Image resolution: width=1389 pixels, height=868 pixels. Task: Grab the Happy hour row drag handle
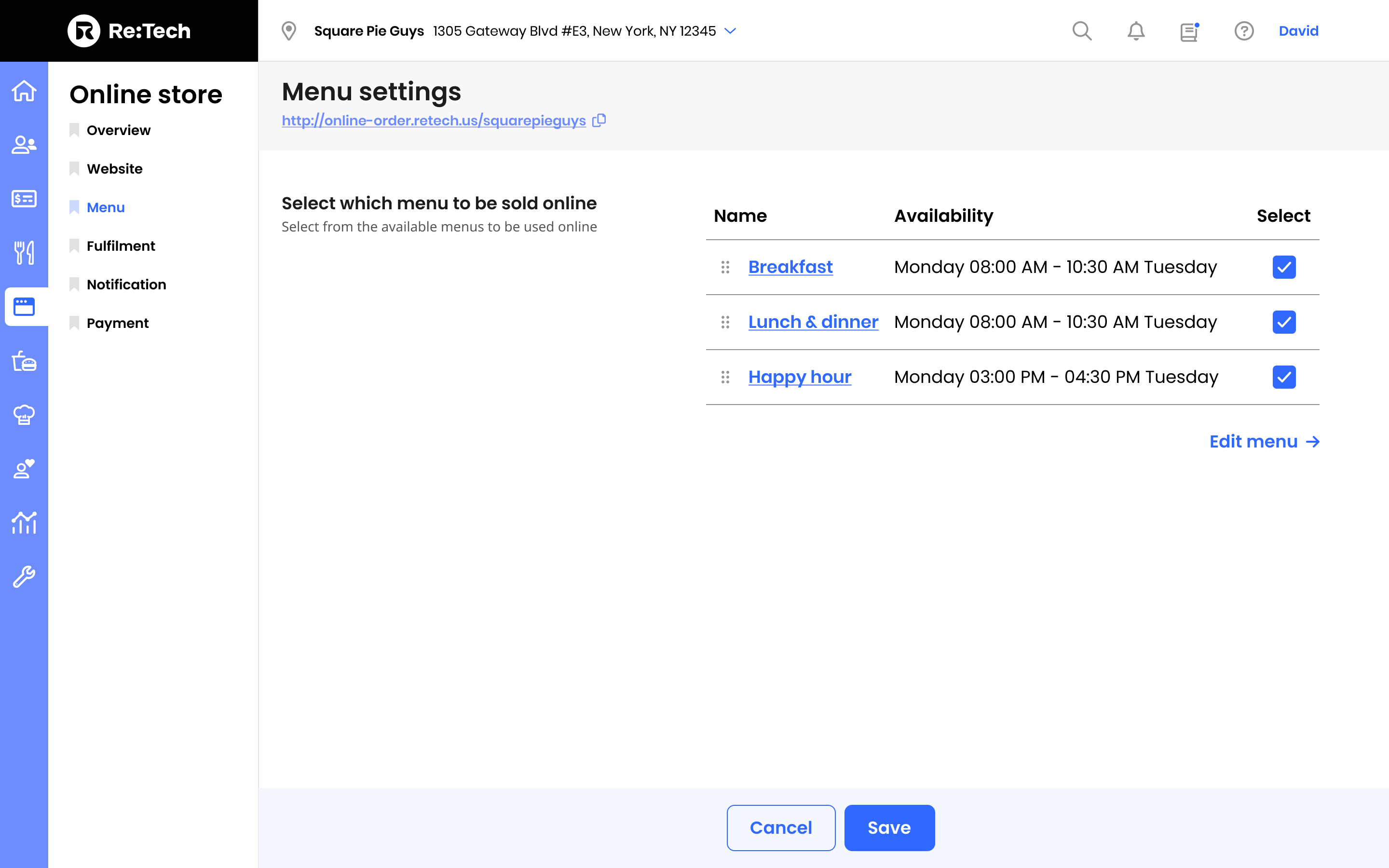(x=725, y=377)
